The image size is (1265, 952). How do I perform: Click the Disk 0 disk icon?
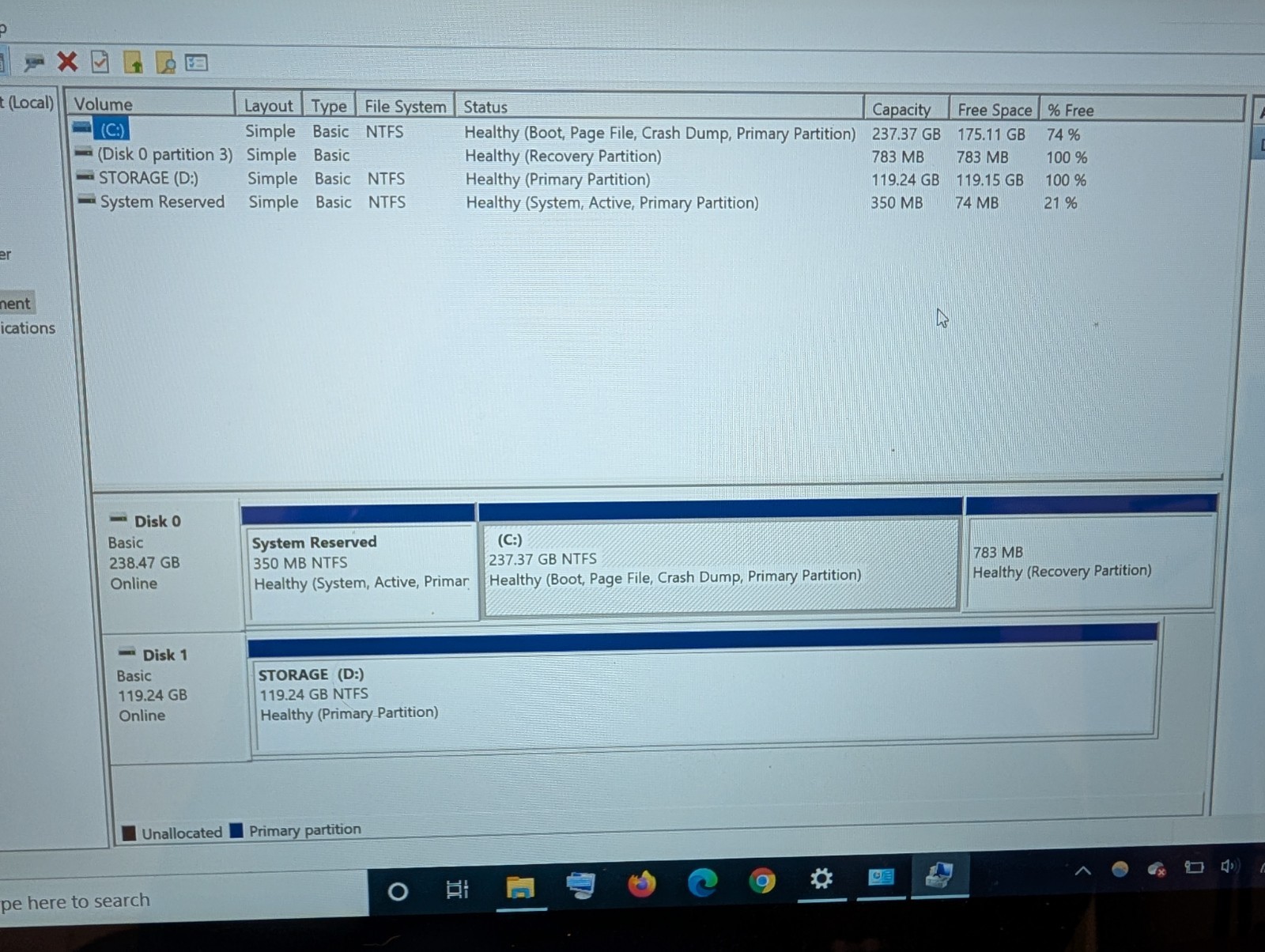click(119, 519)
